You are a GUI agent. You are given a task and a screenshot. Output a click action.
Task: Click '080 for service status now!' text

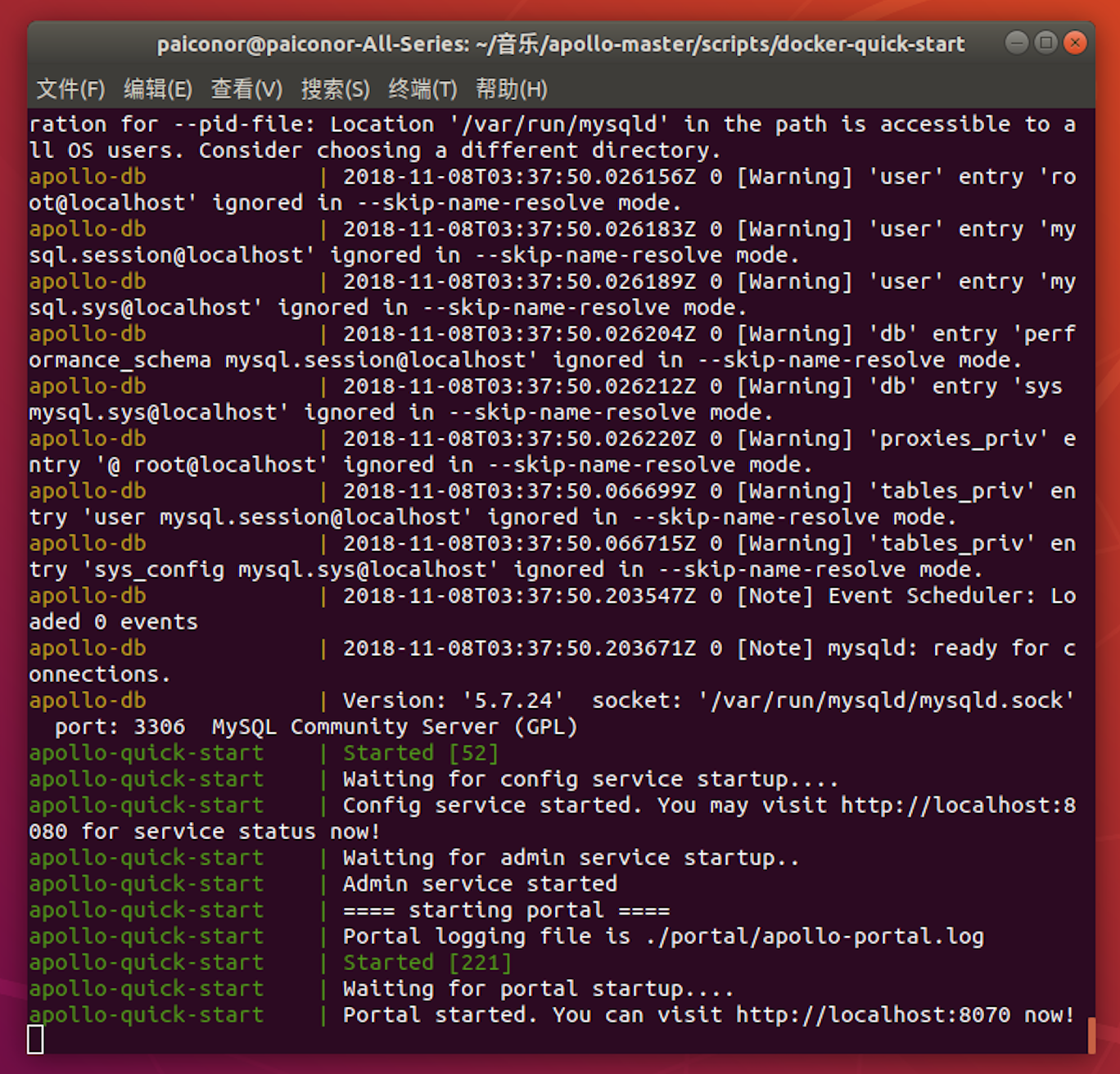[x=205, y=832]
